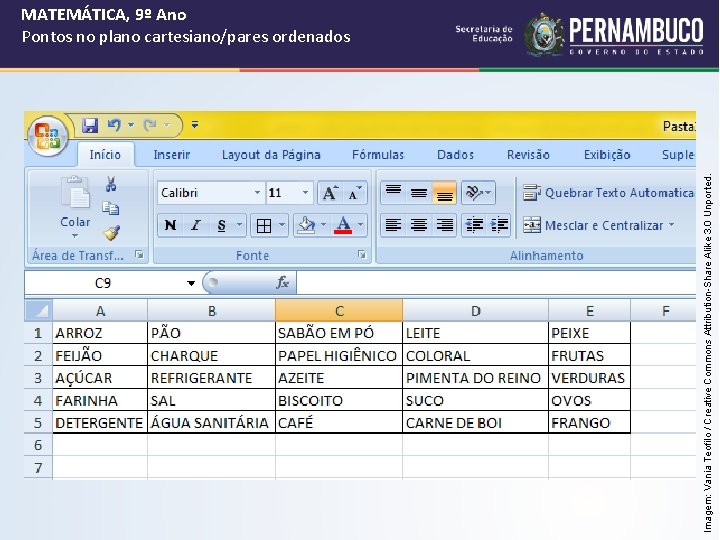The height and width of the screenshot is (540, 720).
Task: Open undo history dropdown arrow
Action: [x=131, y=125]
